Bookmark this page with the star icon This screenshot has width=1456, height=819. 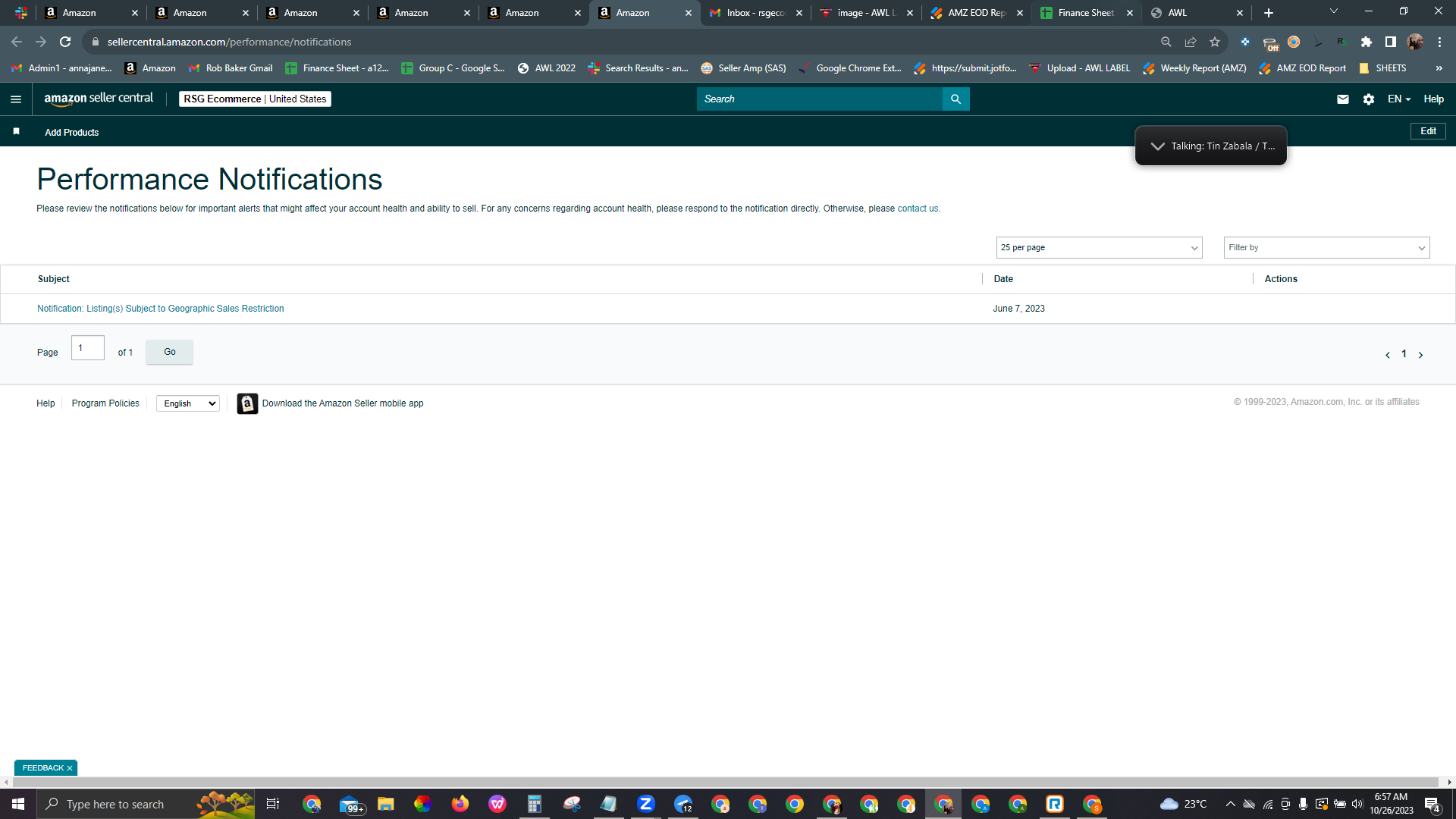click(1215, 42)
